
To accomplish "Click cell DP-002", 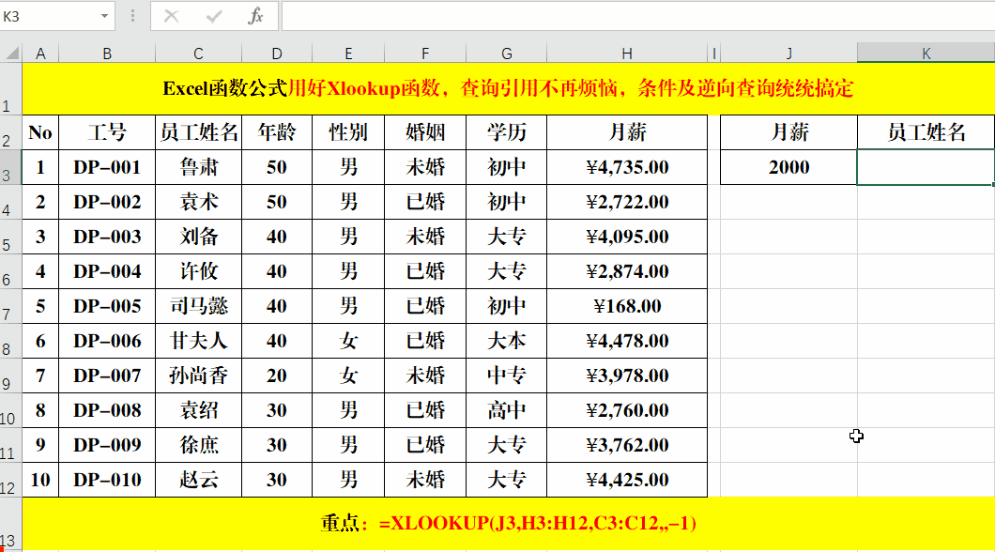I will 107,202.
